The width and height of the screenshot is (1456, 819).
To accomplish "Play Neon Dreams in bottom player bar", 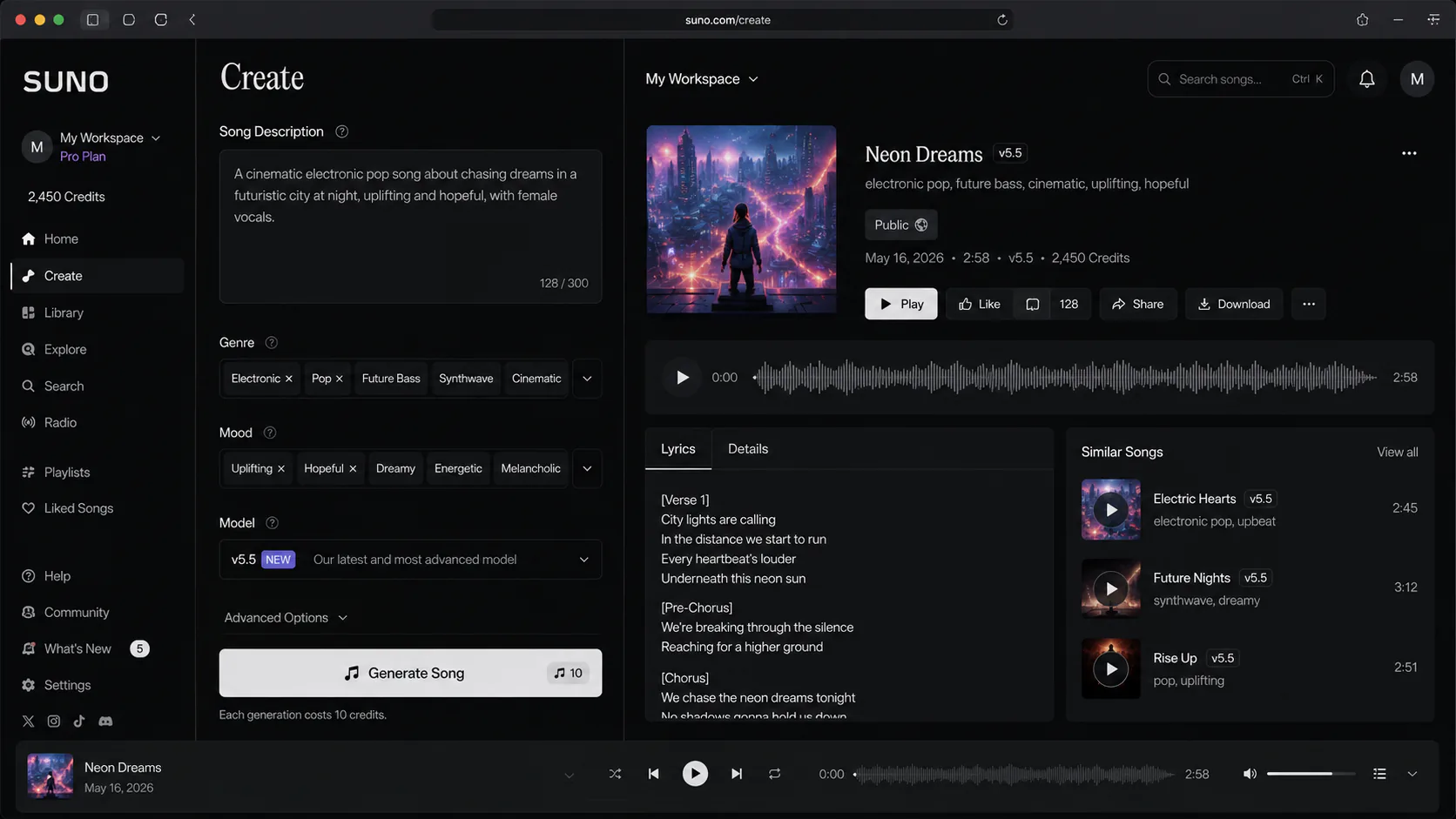I will (695, 774).
